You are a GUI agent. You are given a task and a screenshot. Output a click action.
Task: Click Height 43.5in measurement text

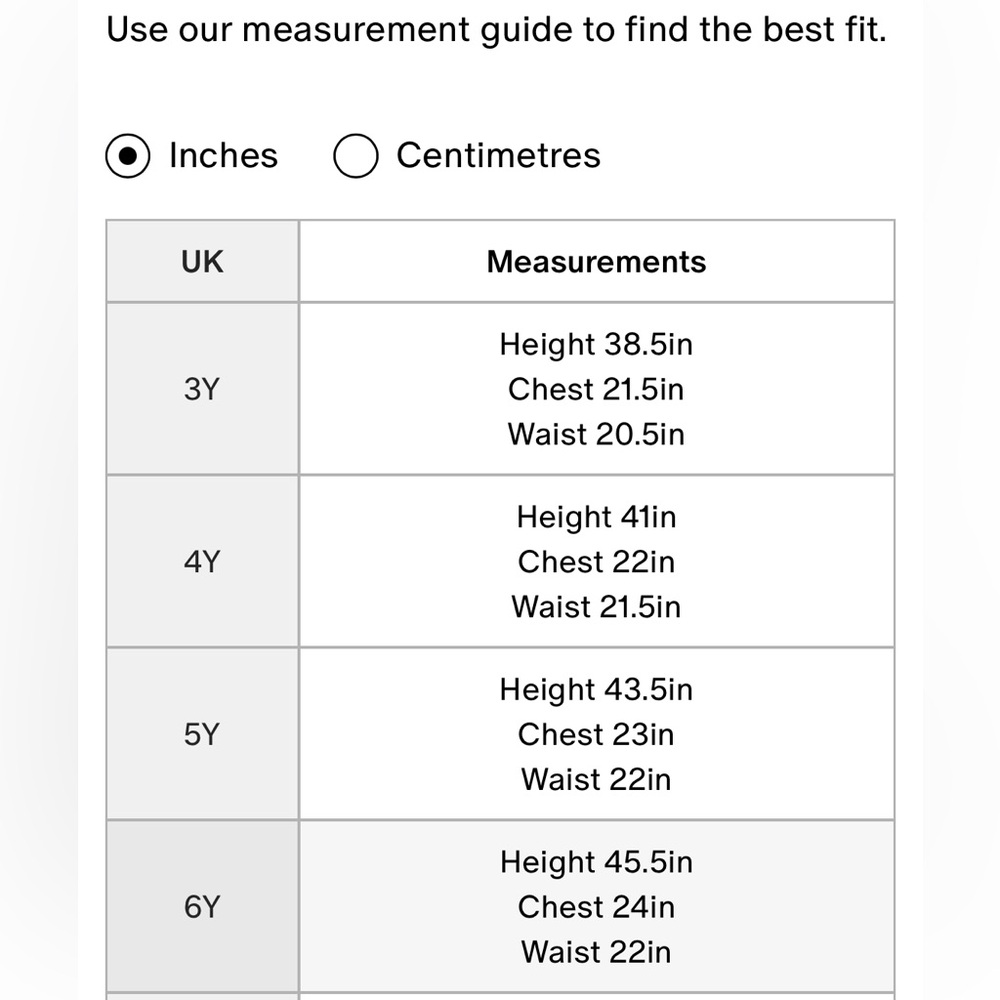(596, 689)
